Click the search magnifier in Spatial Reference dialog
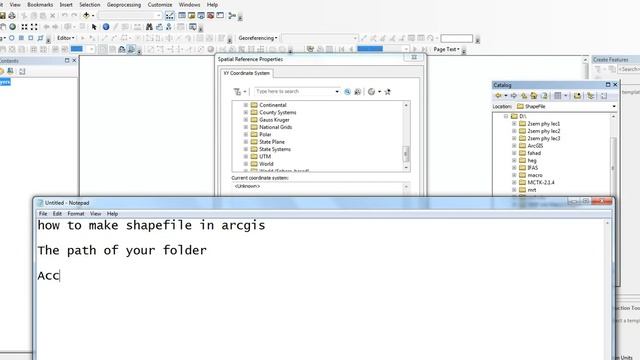640x360 pixels. (347, 92)
